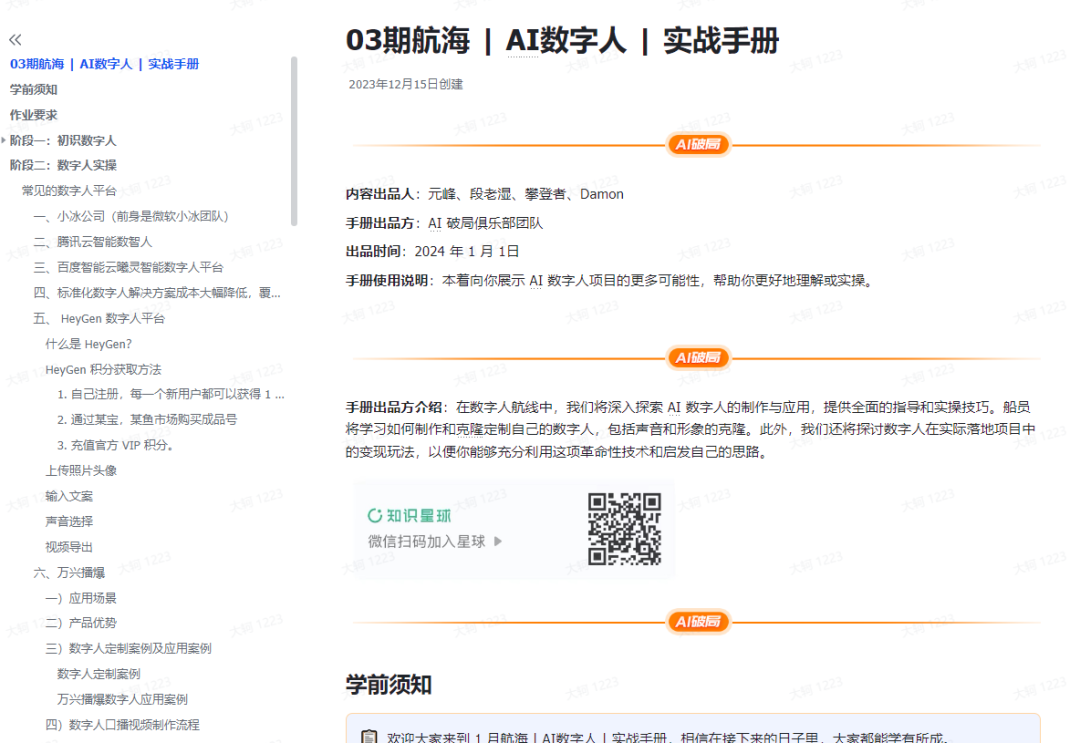The height and width of the screenshot is (743, 1080).
Task: Click the play triangle beside 微信扫码加入星球
Action: (x=498, y=541)
